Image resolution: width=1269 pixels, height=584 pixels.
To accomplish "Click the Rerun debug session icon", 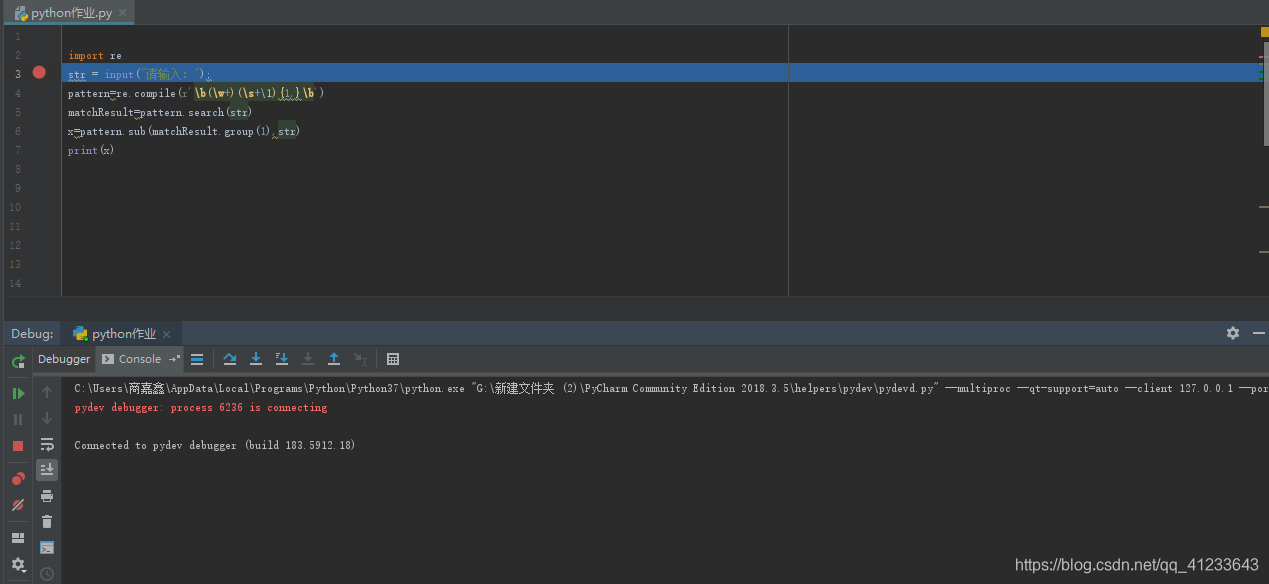I will (17, 359).
